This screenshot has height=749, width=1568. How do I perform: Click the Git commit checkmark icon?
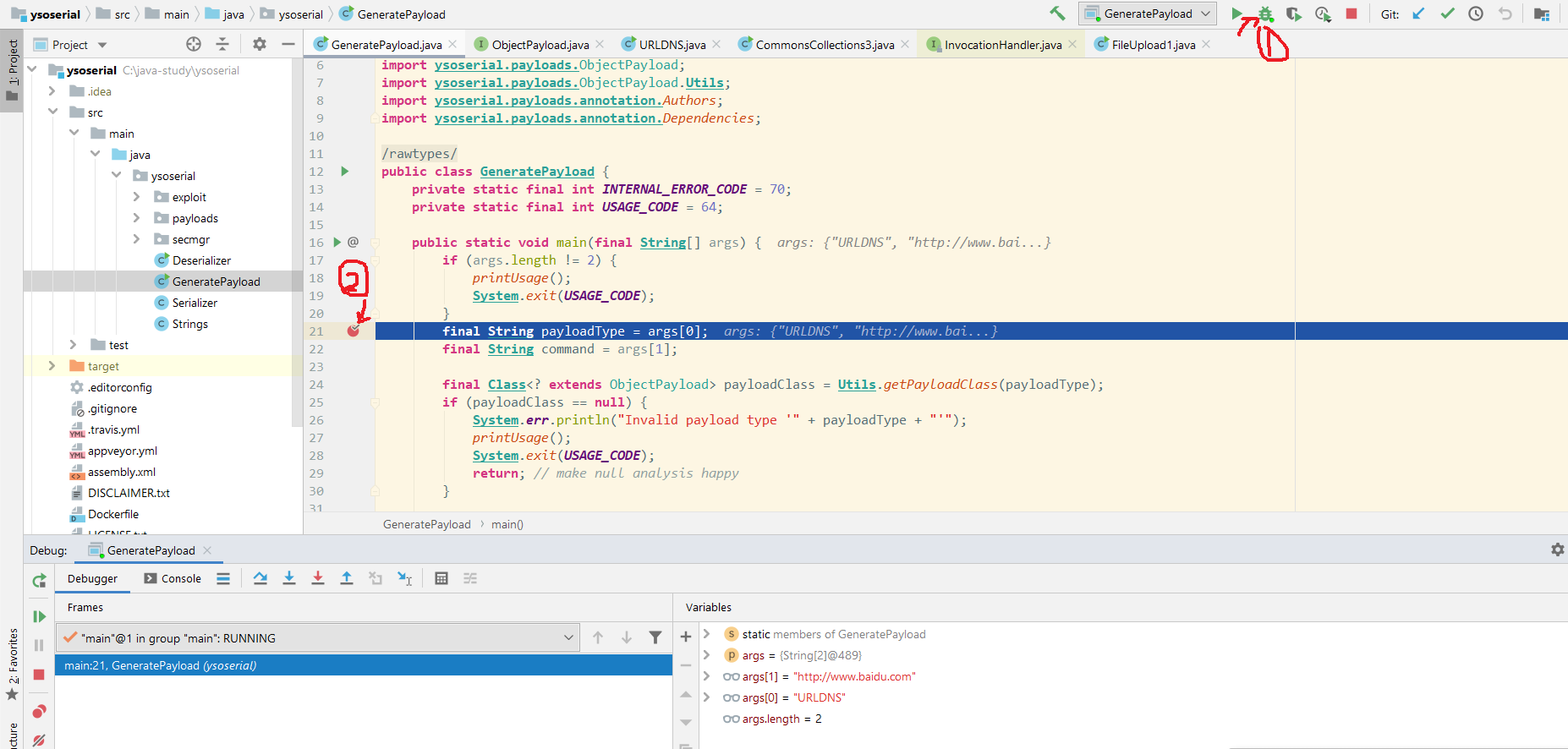[1448, 14]
